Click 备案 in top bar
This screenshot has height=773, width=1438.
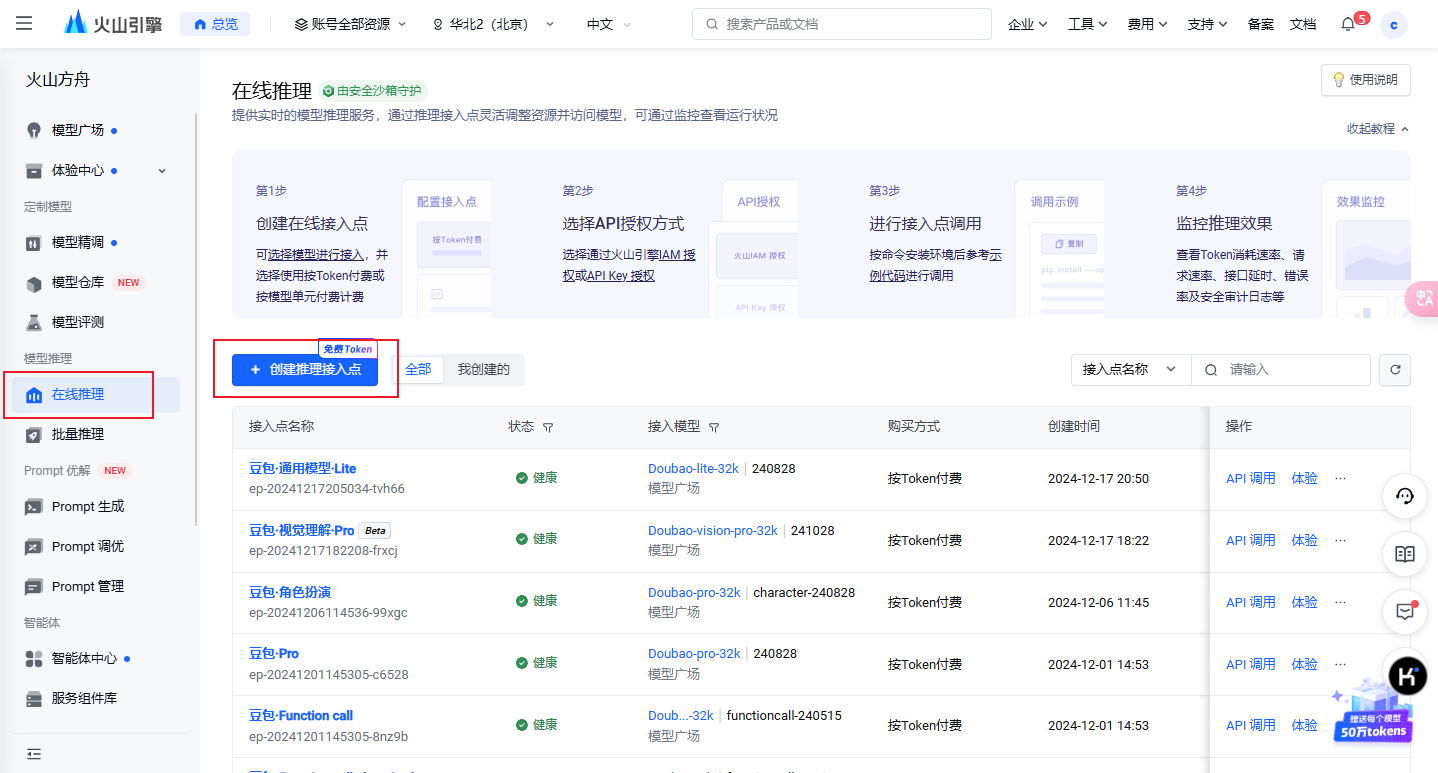pyautogui.click(x=1261, y=24)
